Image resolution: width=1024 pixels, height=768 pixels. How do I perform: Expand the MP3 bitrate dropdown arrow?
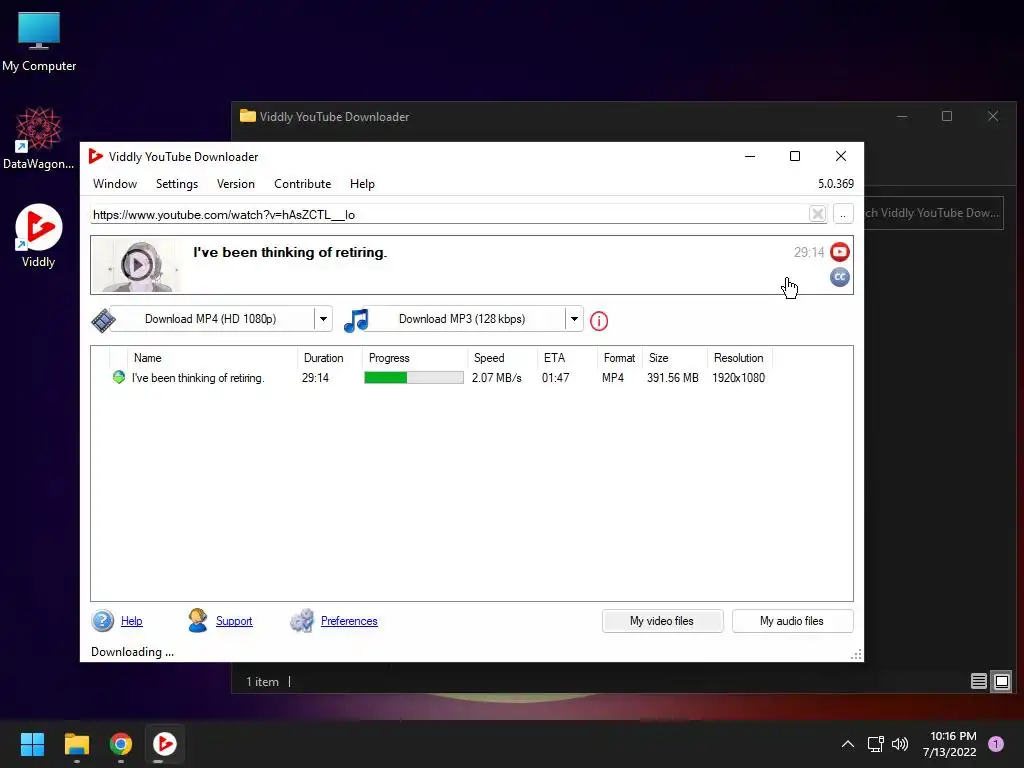(574, 319)
